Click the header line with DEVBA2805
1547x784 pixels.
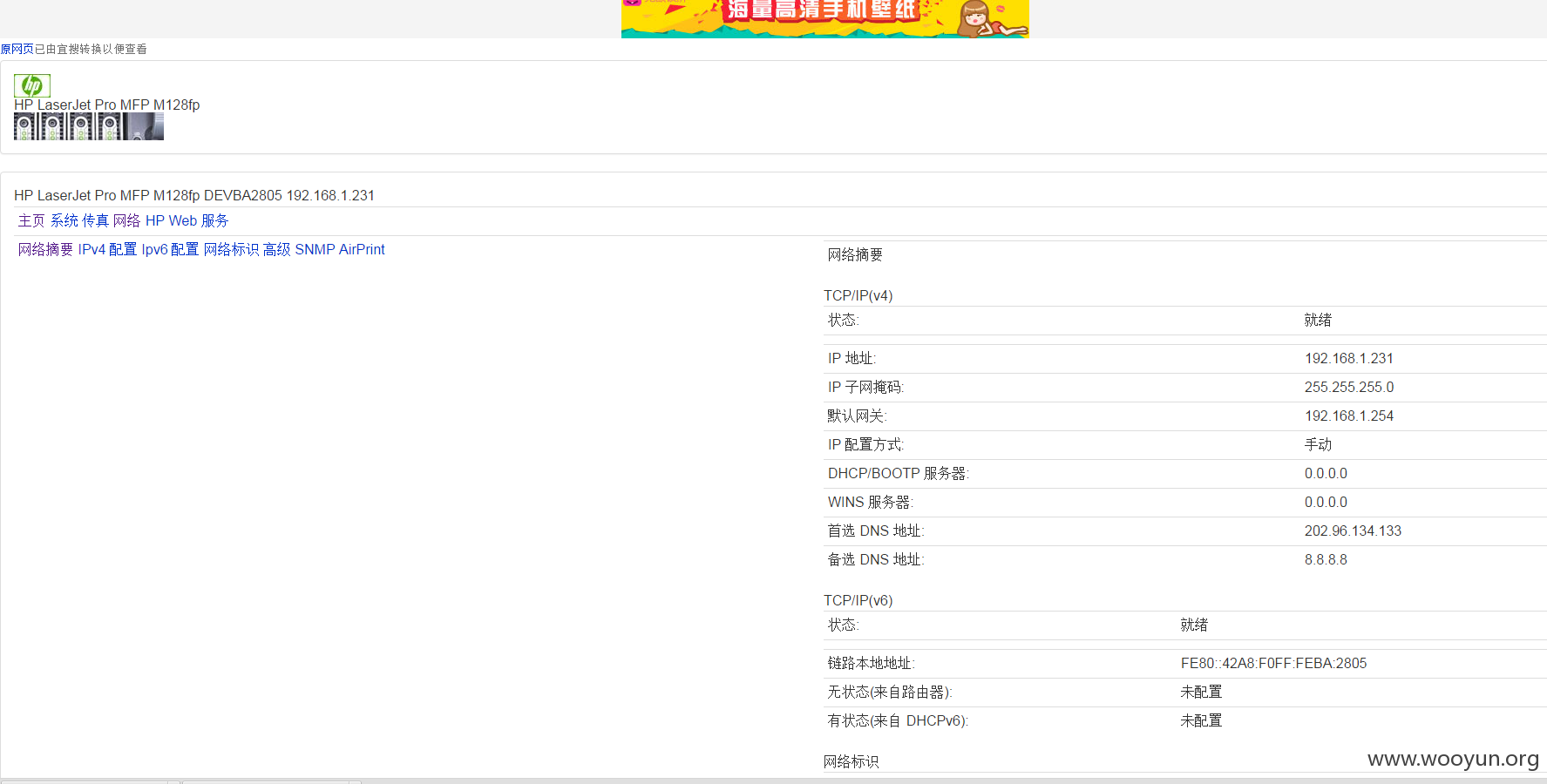(x=194, y=196)
